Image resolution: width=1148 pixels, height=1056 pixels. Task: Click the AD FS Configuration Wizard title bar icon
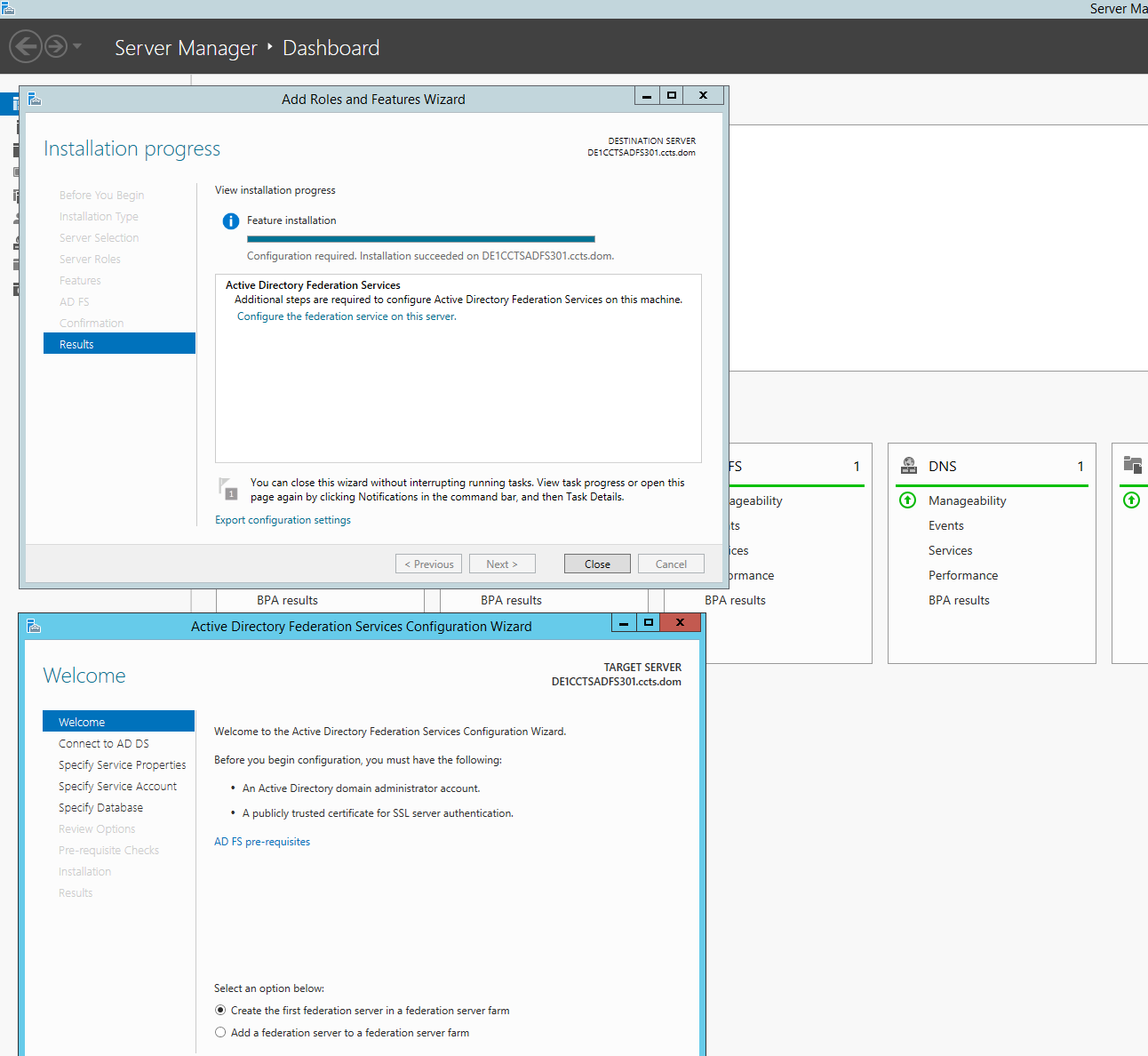pyautogui.click(x=34, y=626)
